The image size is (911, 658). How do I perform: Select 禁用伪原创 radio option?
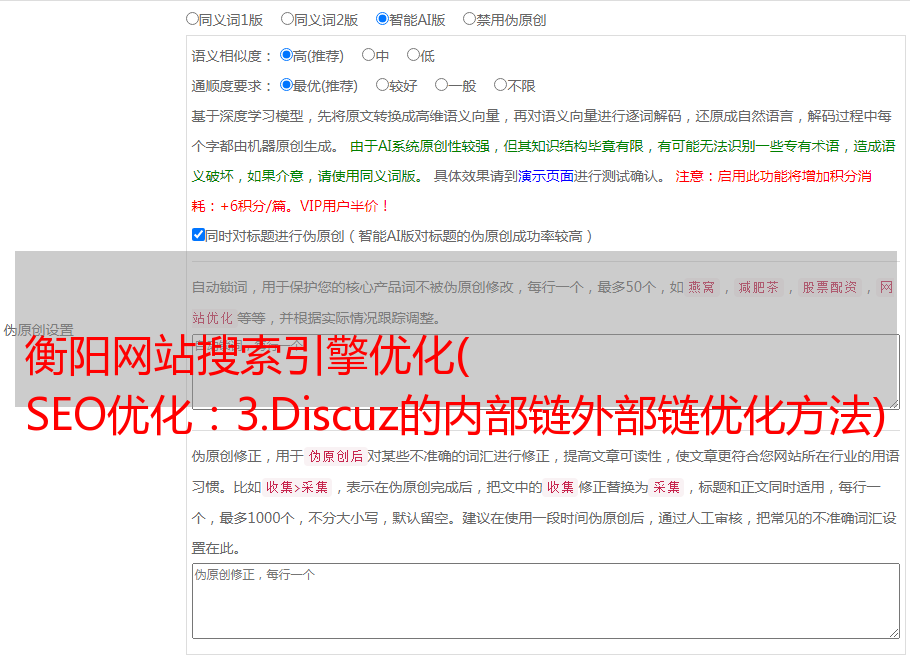coord(469,19)
